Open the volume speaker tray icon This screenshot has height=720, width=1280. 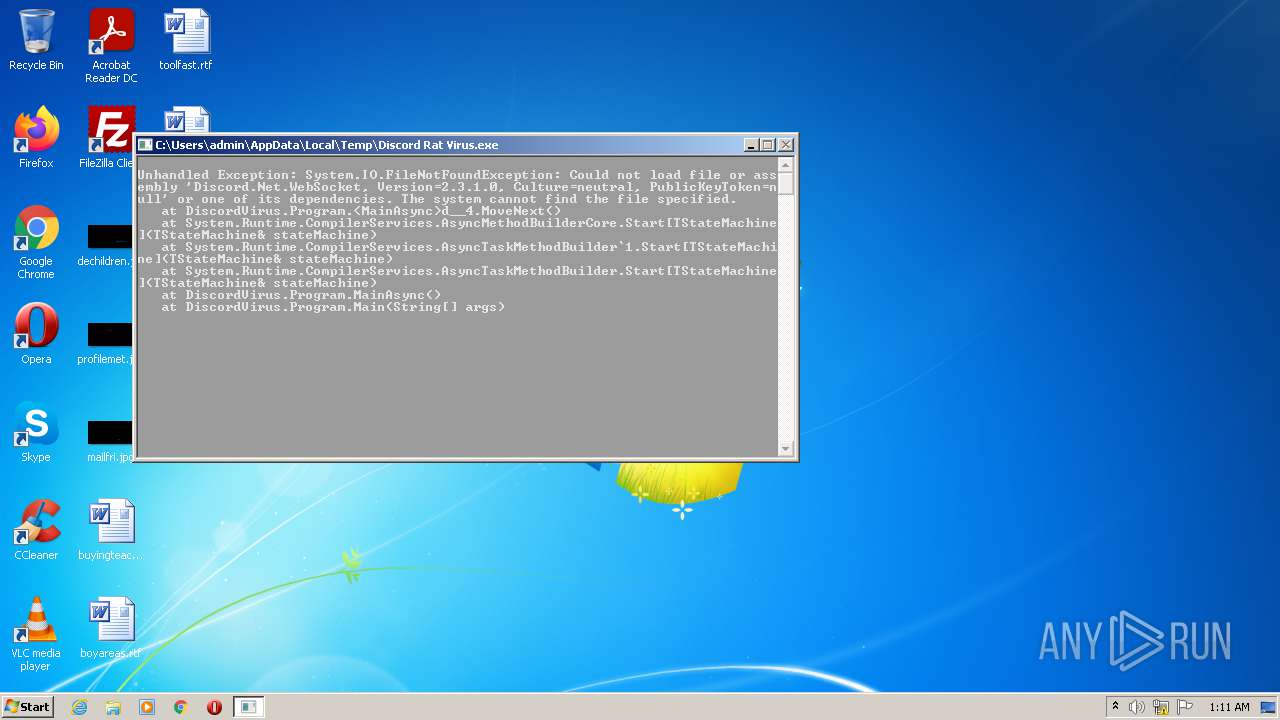(x=1137, y=707)
